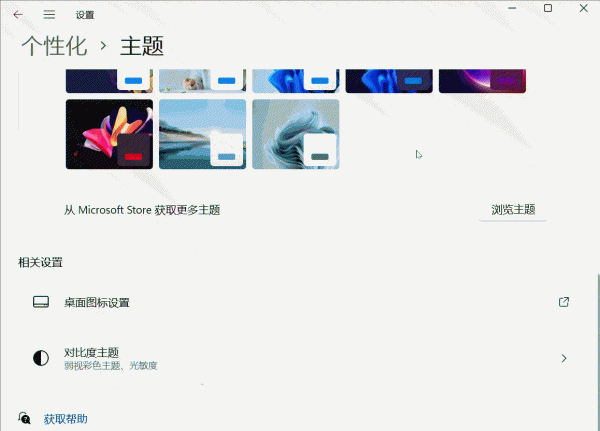Minimize the 设置 window

pos(512,8)
